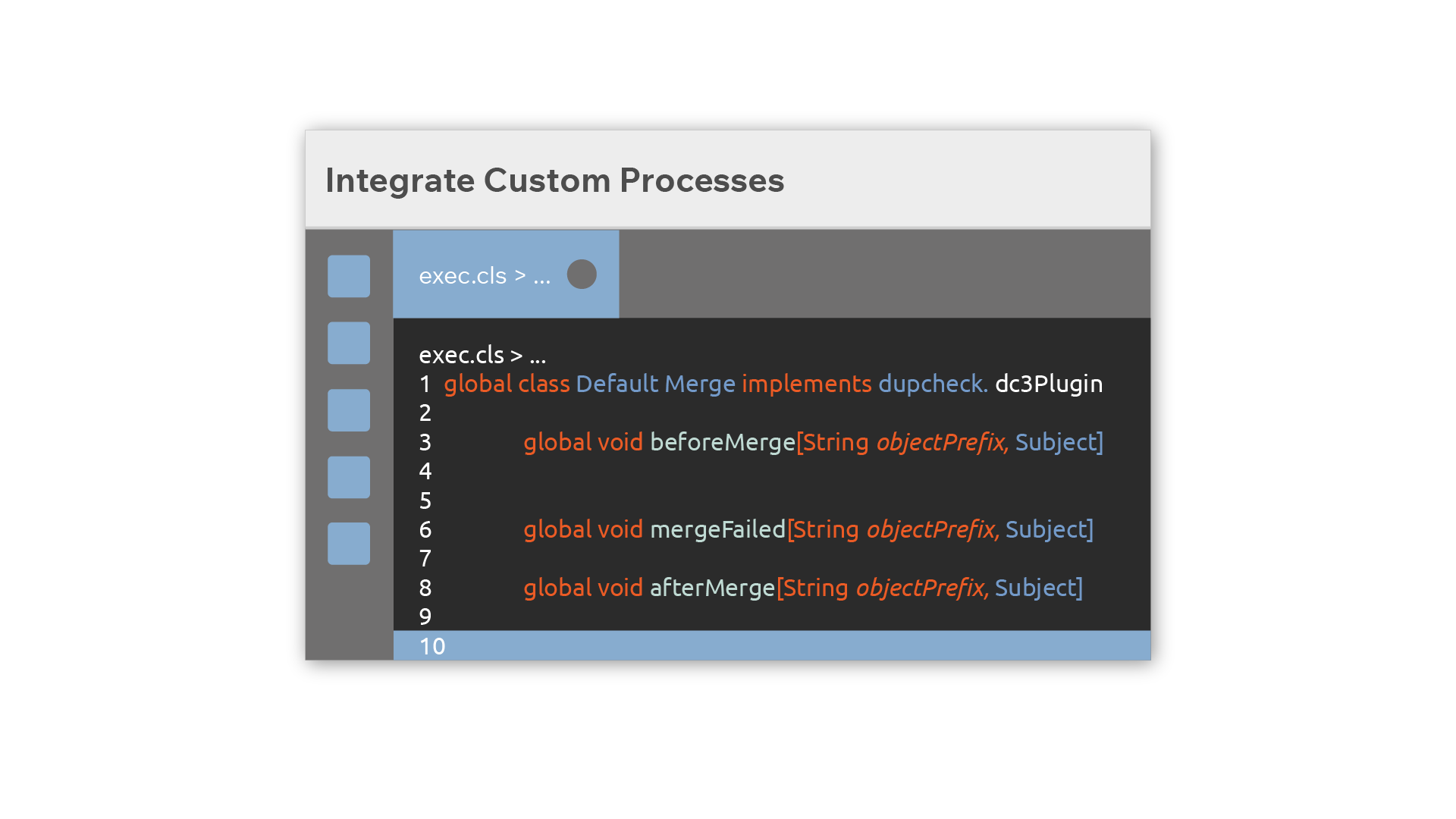Click the beforeMerge method name
Viewport: 1456px width, 819px height.
[723, 442]
